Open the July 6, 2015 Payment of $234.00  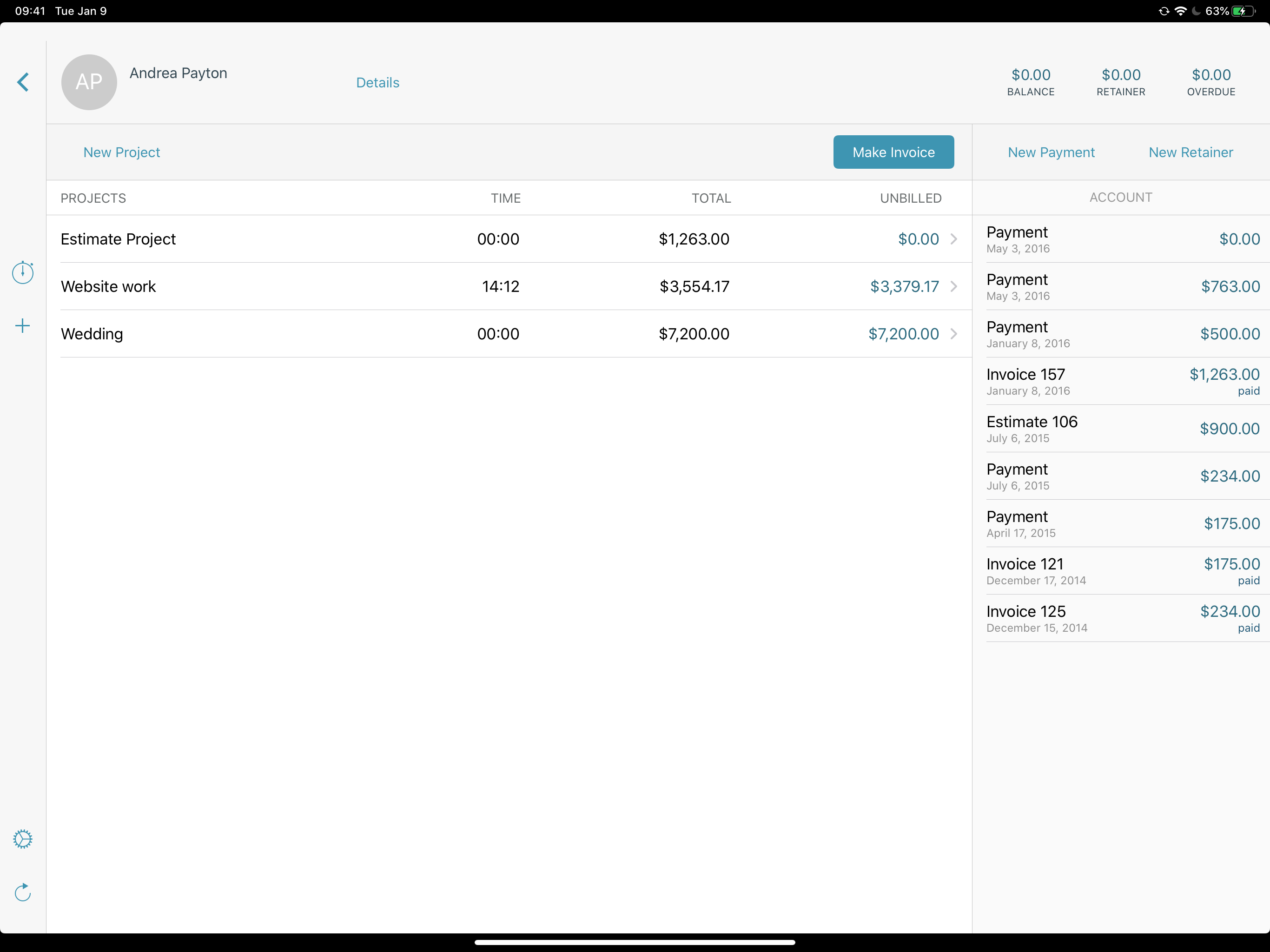[x=1121, y=476]
